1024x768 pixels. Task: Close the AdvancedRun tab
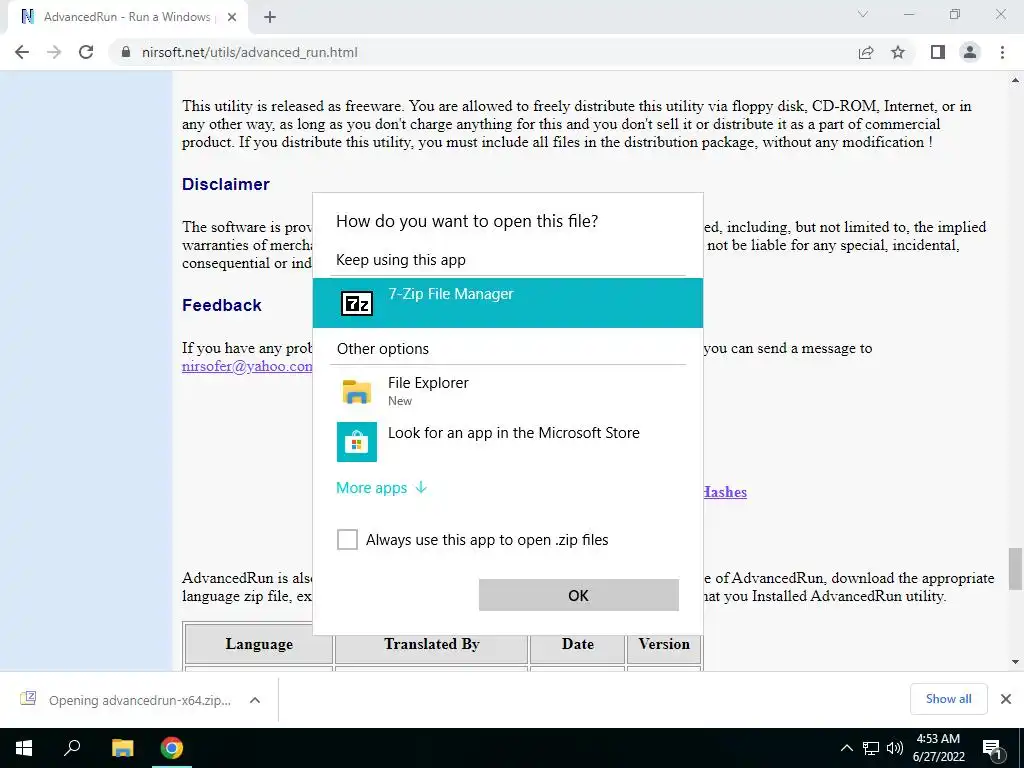232,17
